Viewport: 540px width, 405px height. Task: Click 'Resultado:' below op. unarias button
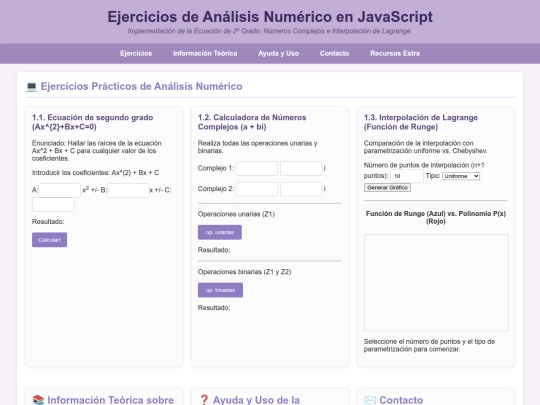click(214, 250)
